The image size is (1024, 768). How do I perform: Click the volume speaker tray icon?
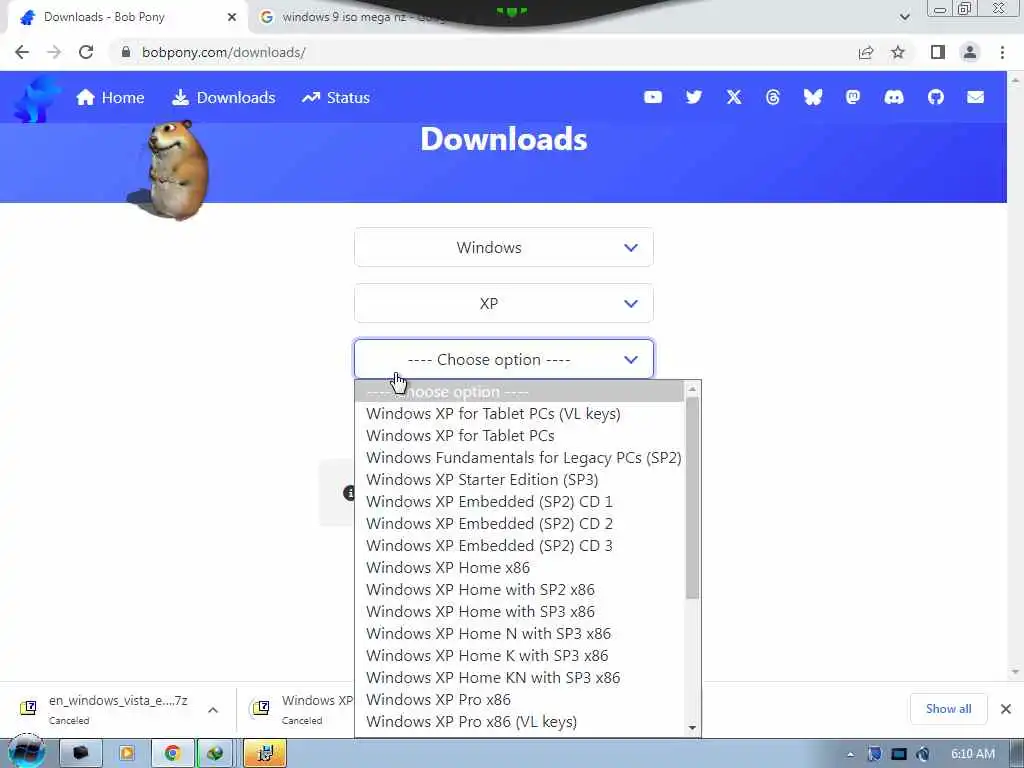[x=923, y=754]
